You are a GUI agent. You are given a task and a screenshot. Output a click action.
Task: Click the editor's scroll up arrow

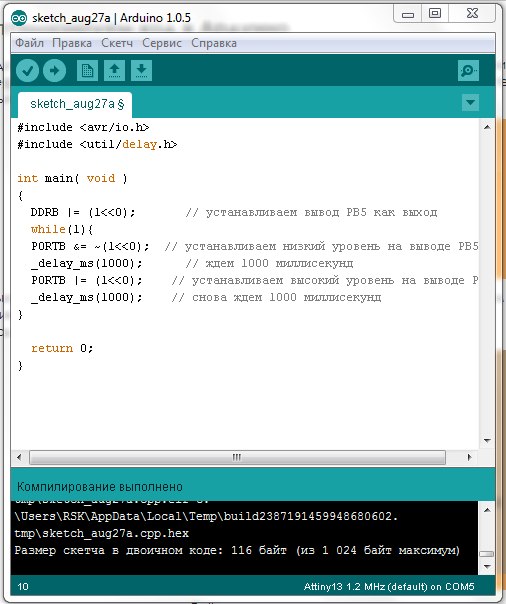487,127
